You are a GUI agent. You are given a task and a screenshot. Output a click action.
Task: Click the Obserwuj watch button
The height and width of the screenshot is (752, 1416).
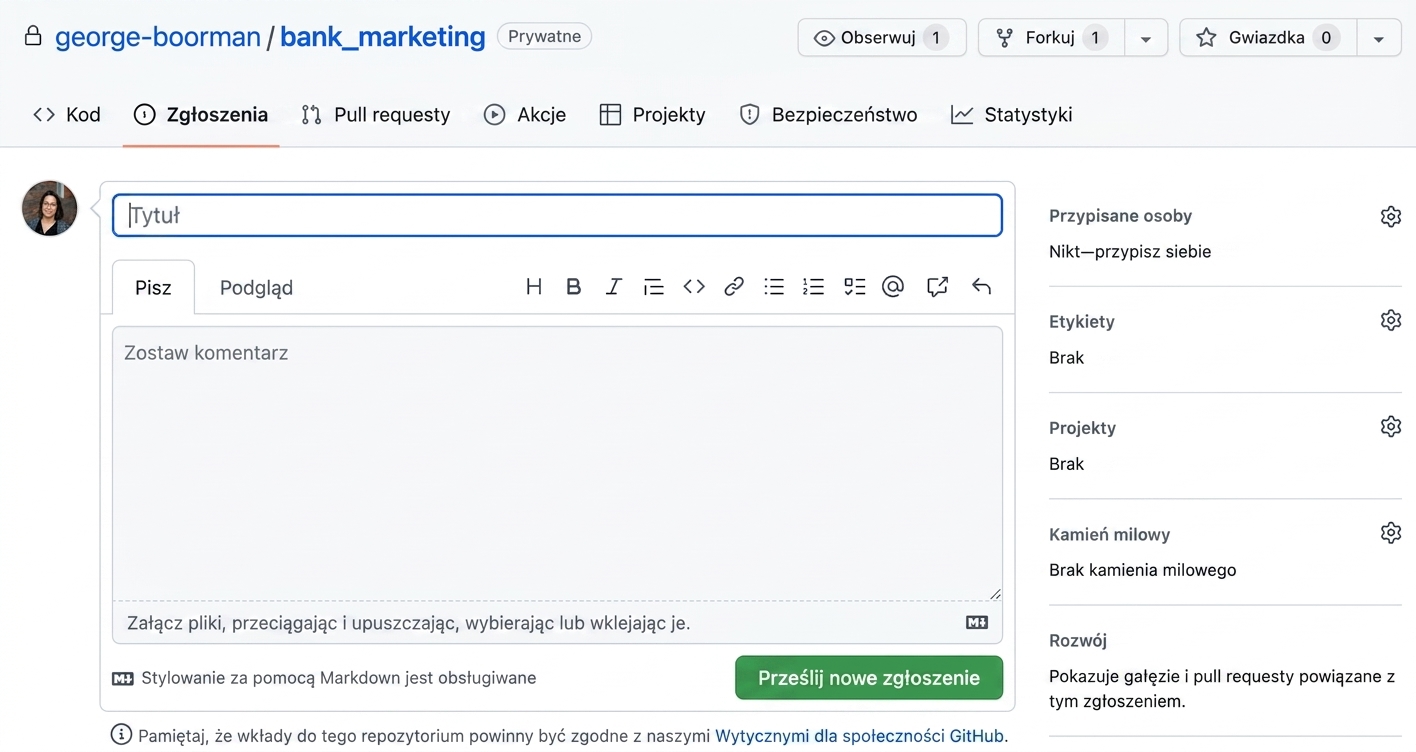(x=882, y=38)
